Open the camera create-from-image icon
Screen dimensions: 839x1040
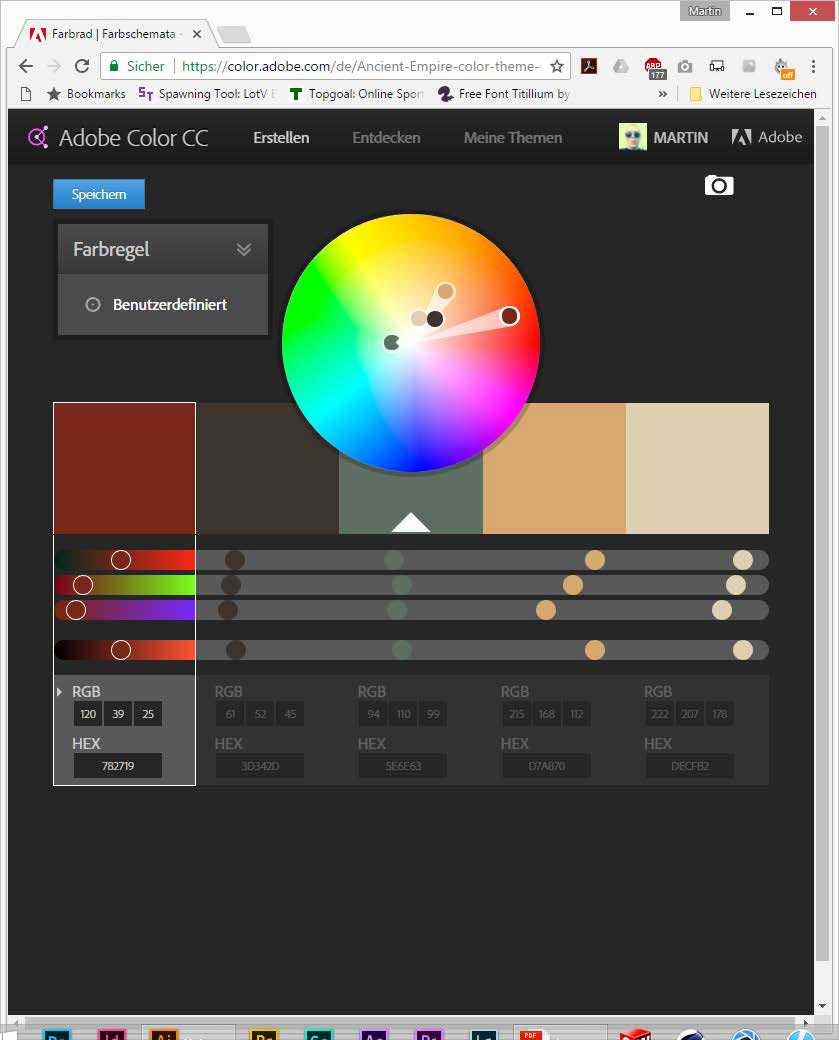coord(719,185)
